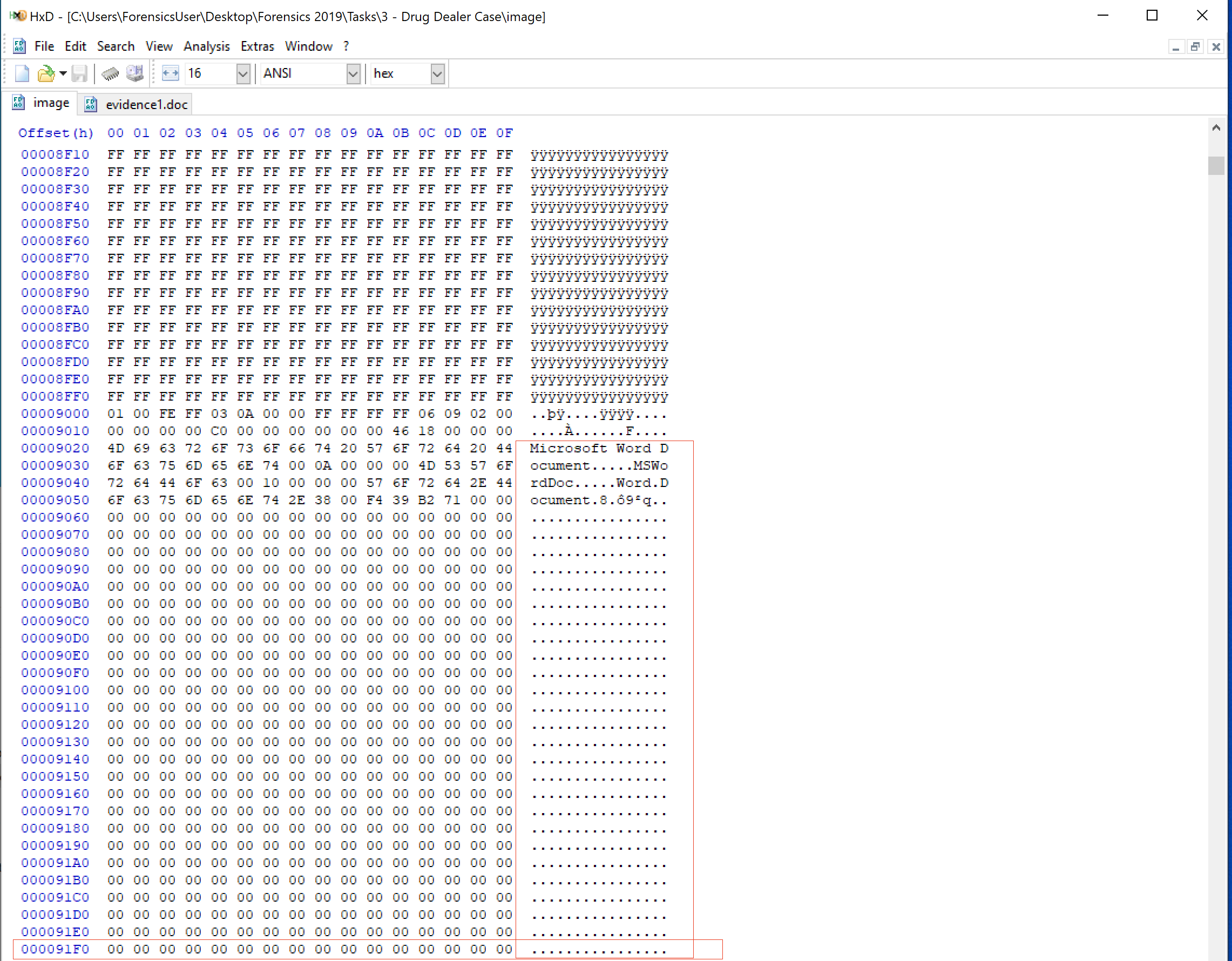Screen dimensions: 1232x961
Task: Expand the arrow next to Open folder
Action: coord(63,74)
